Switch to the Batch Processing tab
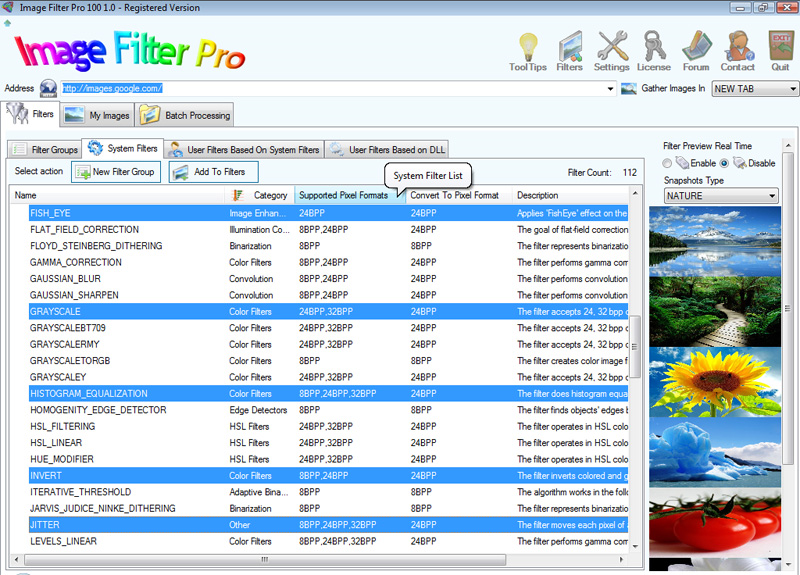The height and width of the screenshot is (575, 800). click(x=185, y=115)
